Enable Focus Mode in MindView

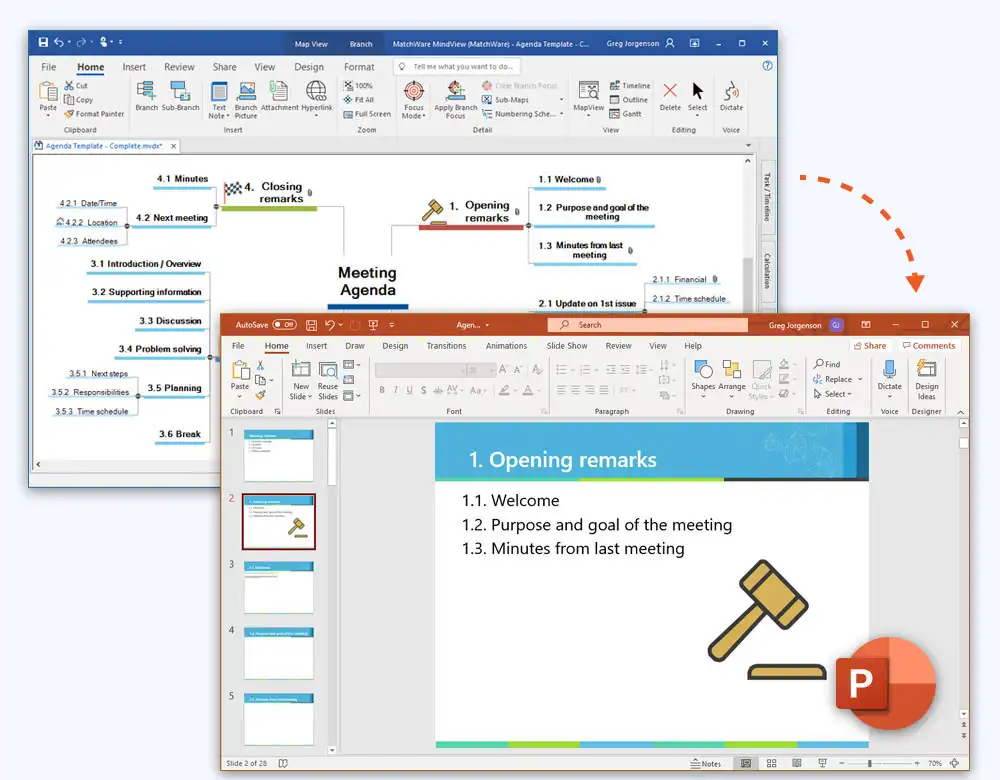pos(414,100)
